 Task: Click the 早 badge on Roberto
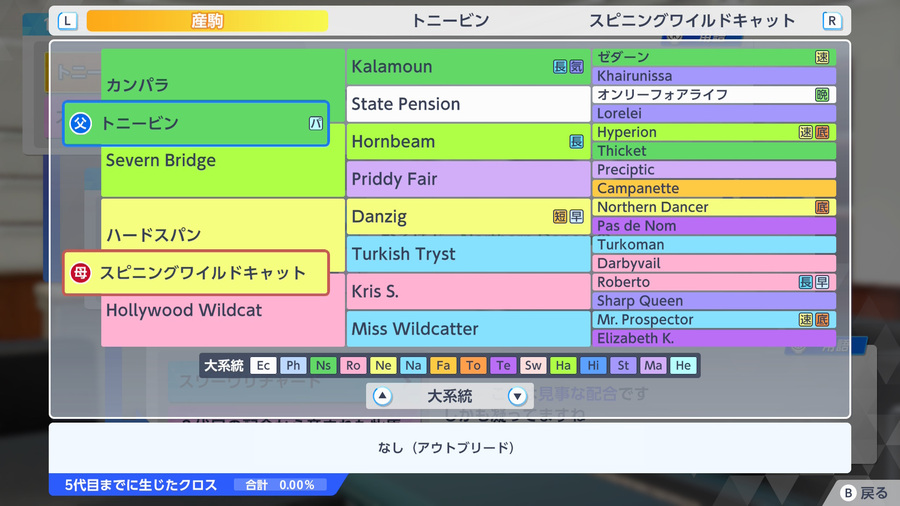[822, 282]
